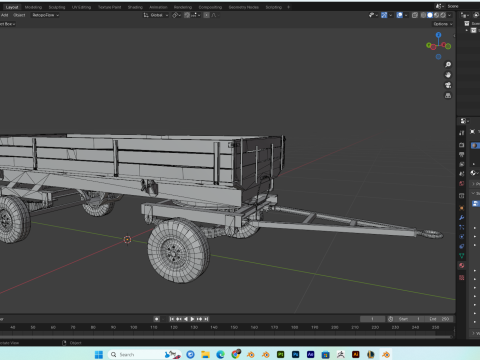This screenshot has width=480, height=360.
Task: Open the Material properties tab
Action: point(462,266)
